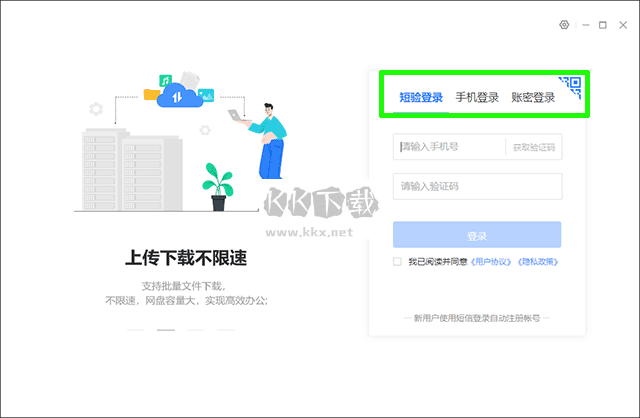This screenshot has height=418, width=640.
Task: Jump to the last carousel slide indicator
Action: (x=225, y=329)
